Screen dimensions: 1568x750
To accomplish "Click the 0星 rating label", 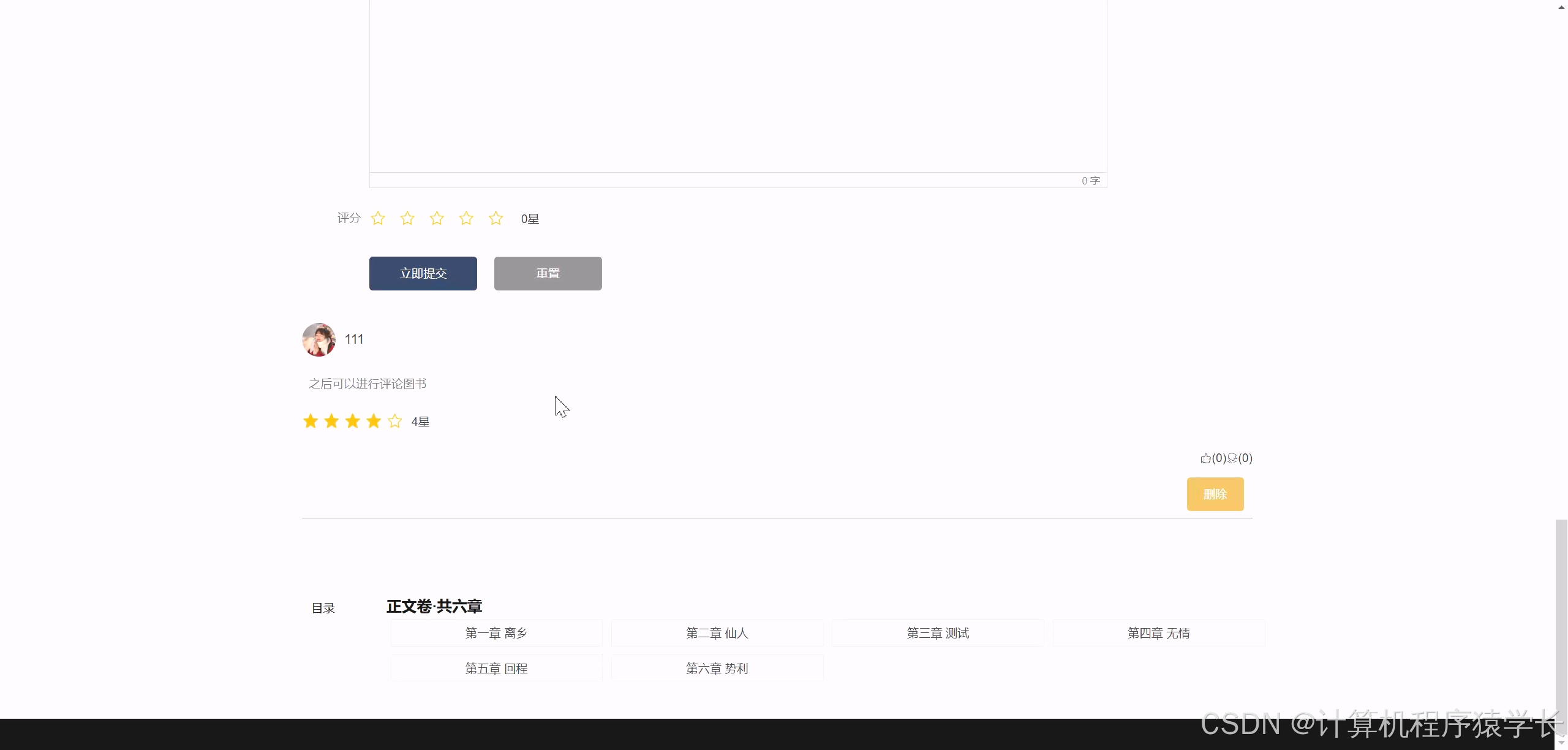I will pos(530,219).
